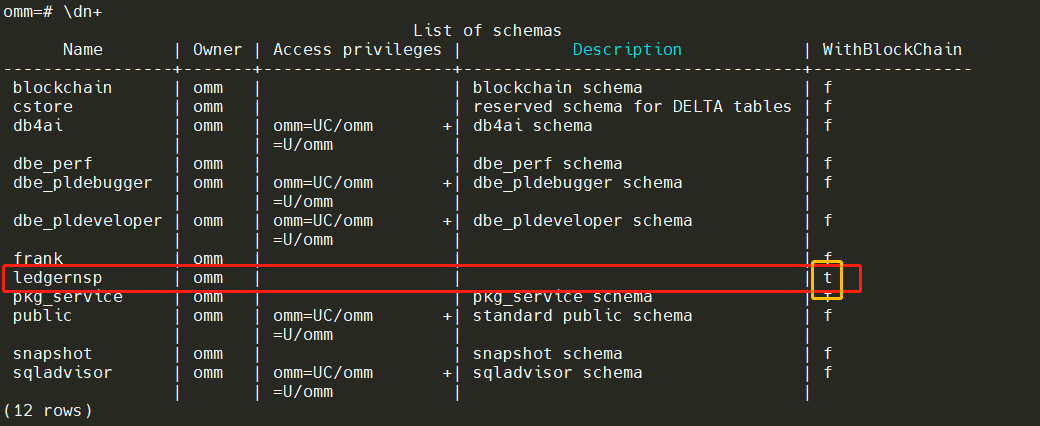Click the "dbe_perf schema" description text
The image size is (1040, 426).
pyautogui.click(x=547, y=163)
